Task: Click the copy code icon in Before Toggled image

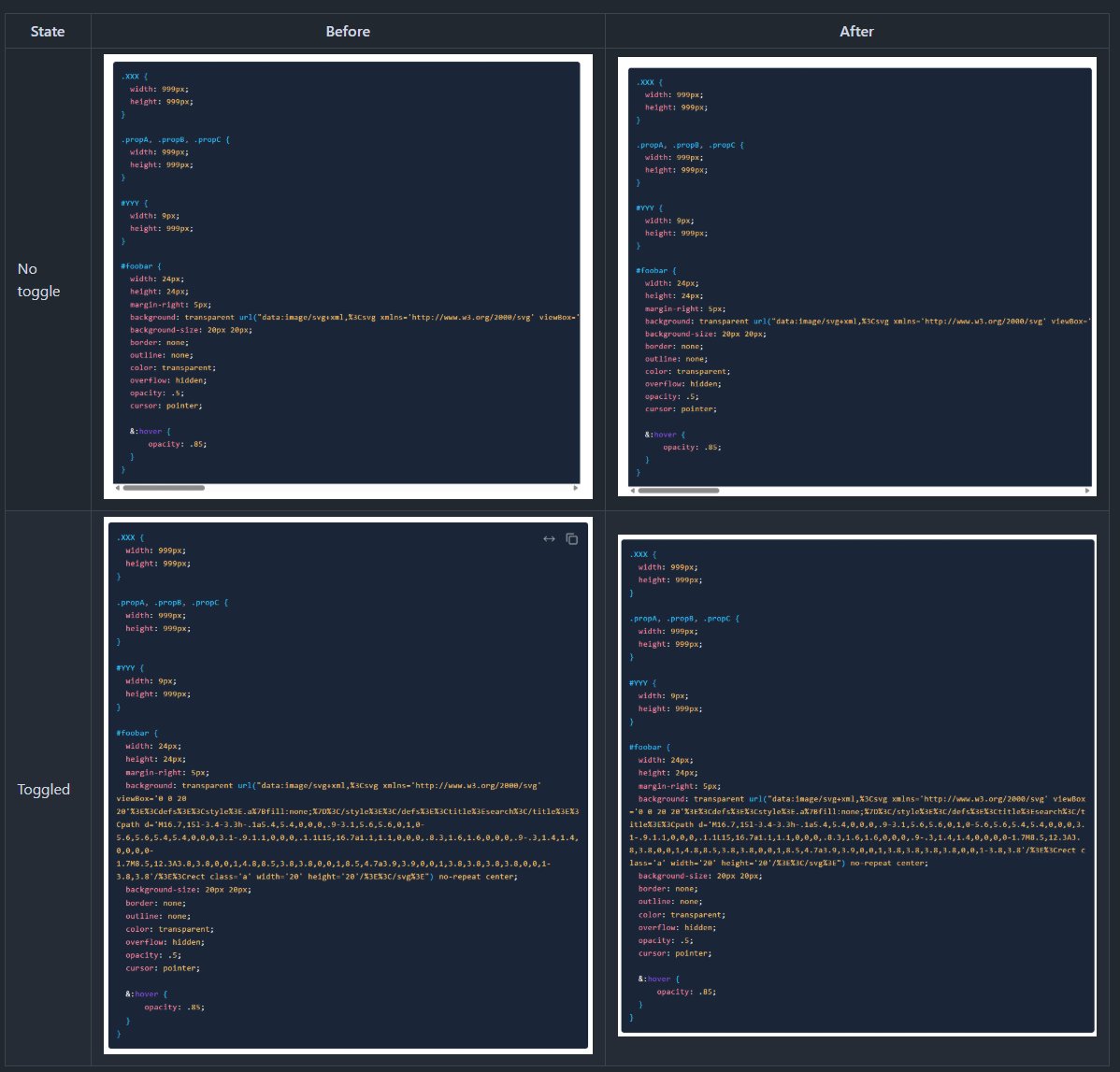Action: point(571,539)
